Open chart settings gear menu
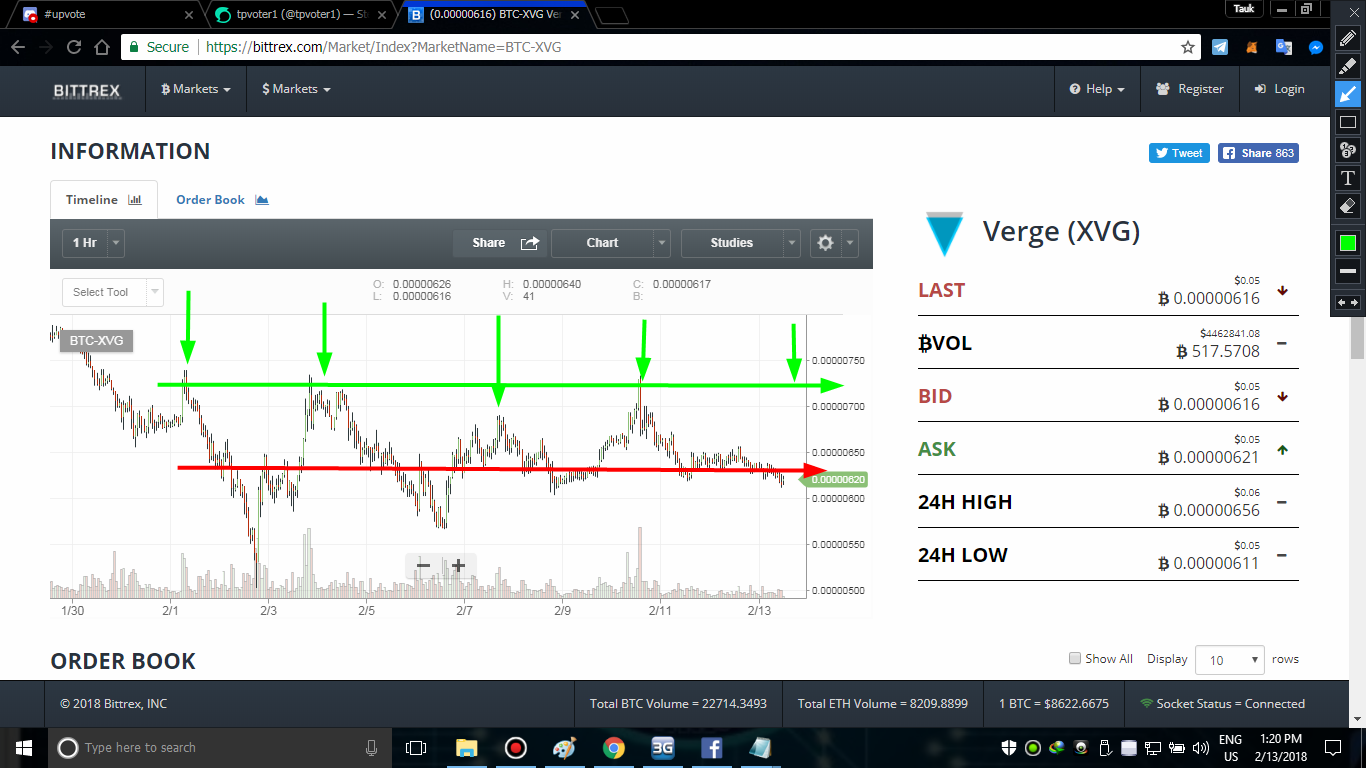The height and width of the screenshot is (768, 1366). [x=834, y=243]
